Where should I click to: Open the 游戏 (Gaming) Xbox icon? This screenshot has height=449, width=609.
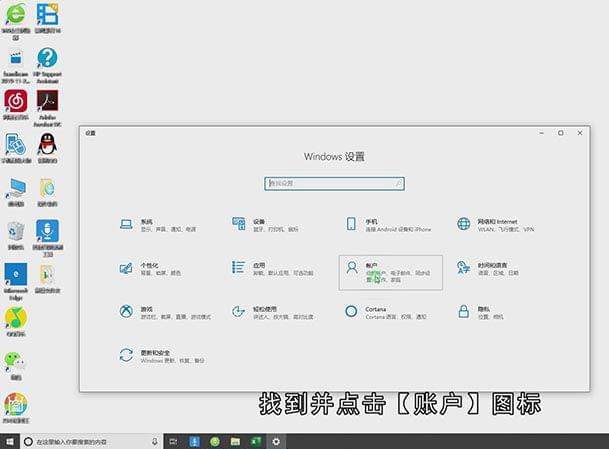click(x=126, y=312)
